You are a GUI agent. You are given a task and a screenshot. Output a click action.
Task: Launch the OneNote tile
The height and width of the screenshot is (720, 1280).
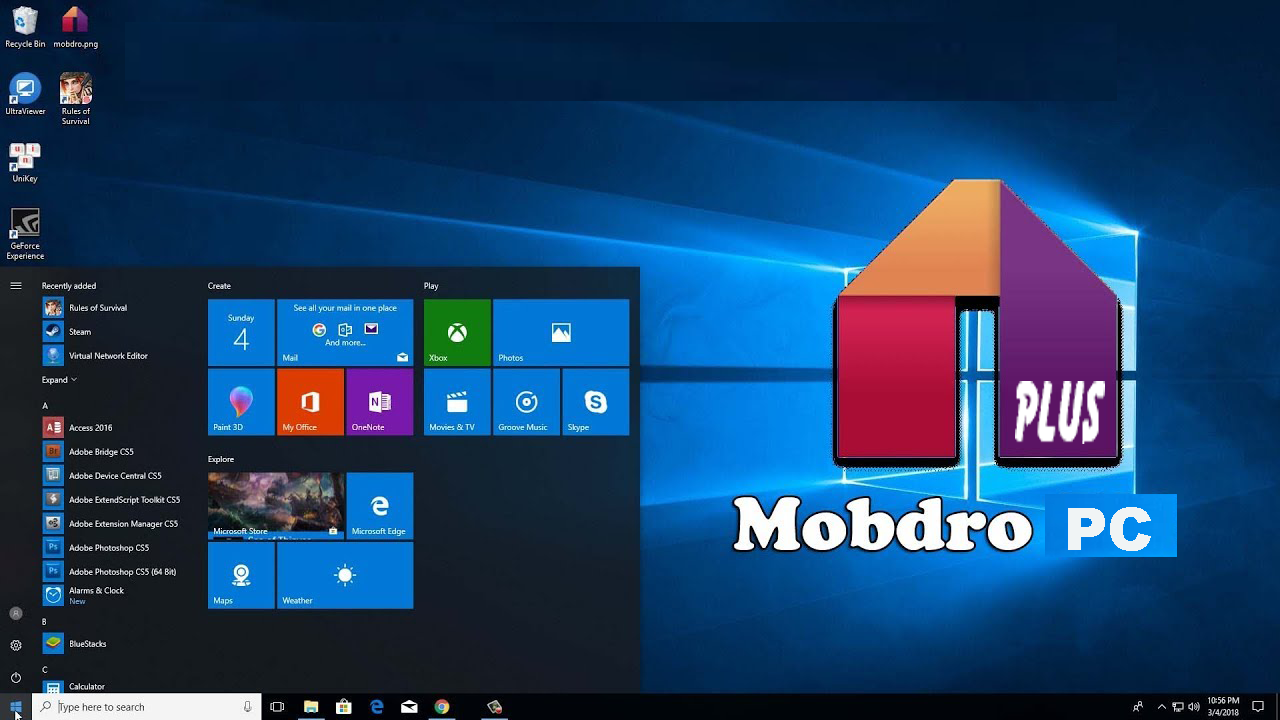click(x=380, y=402)
